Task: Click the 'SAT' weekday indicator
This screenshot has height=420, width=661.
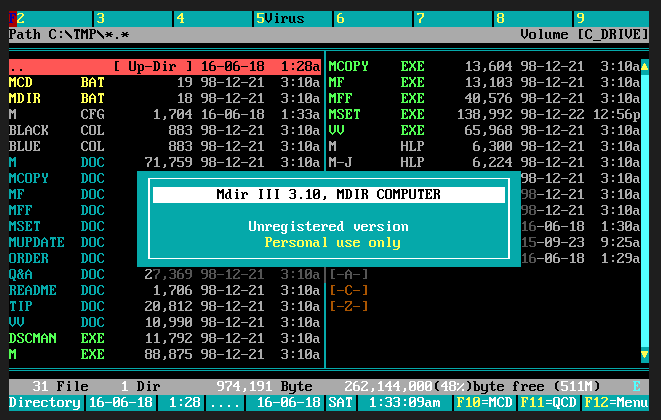Action: pyautogui.click(x=341, y=402)
